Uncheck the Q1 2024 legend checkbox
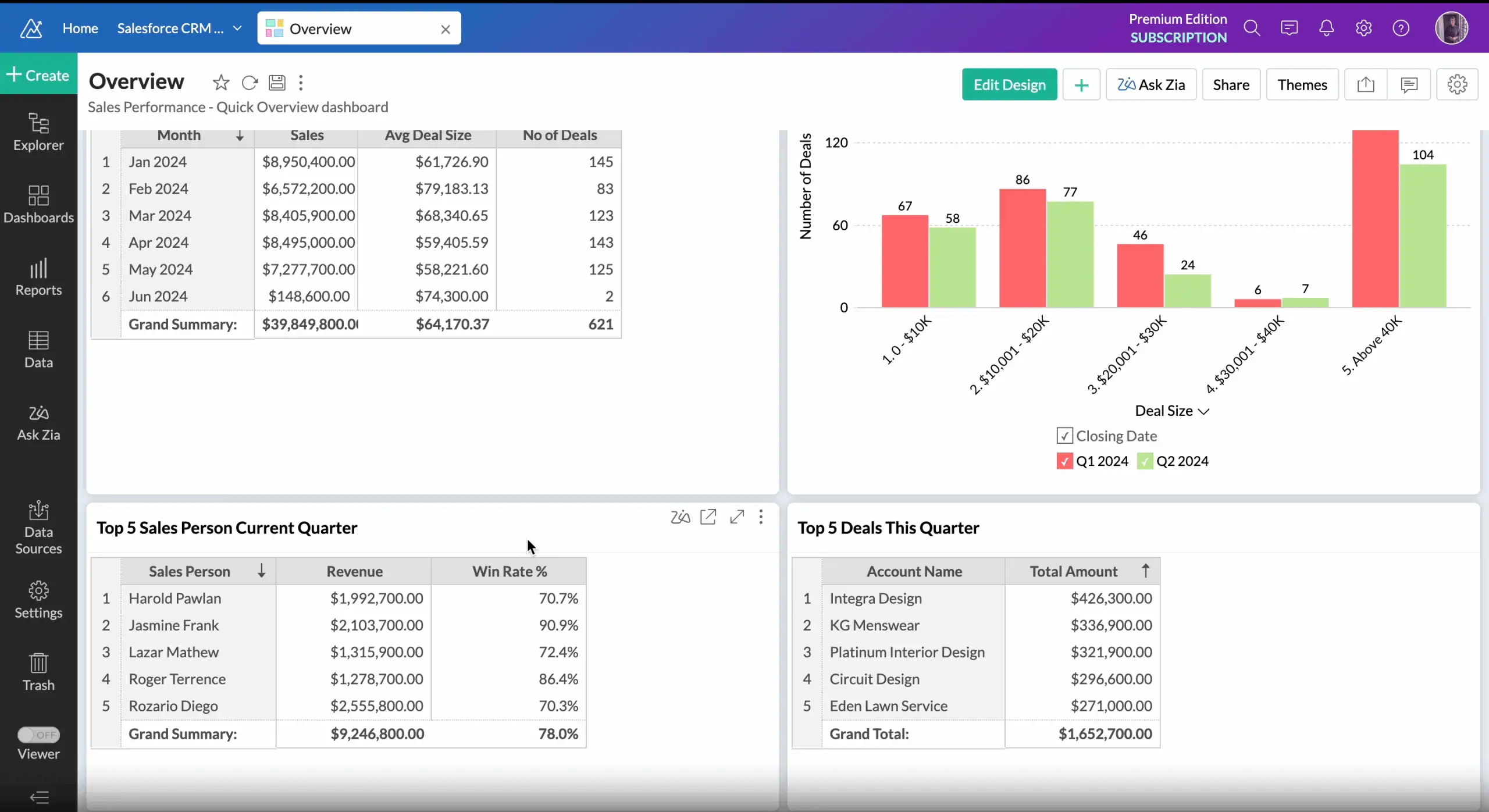 1064,461
